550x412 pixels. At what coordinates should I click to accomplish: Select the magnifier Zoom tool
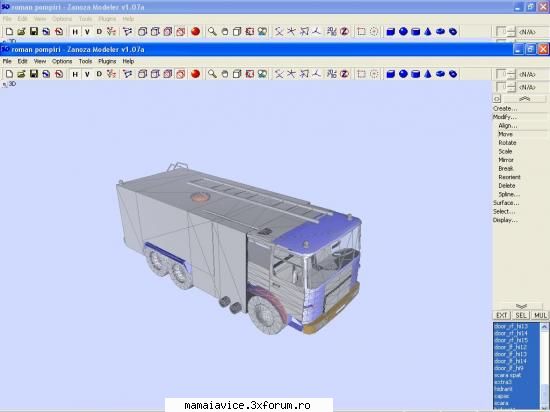tap(212, 74)
